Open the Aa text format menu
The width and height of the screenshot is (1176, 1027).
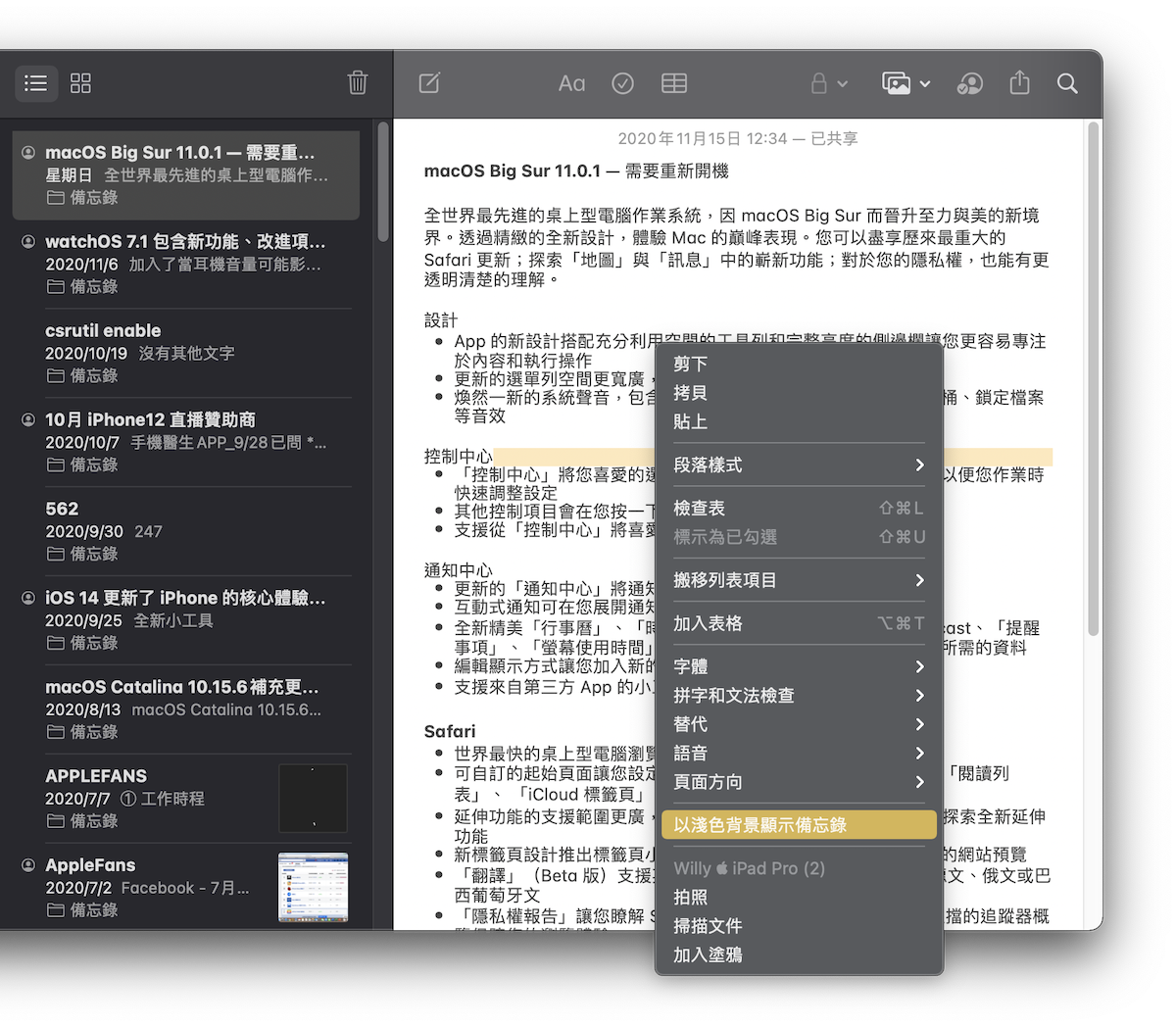(x=571, y=83)
